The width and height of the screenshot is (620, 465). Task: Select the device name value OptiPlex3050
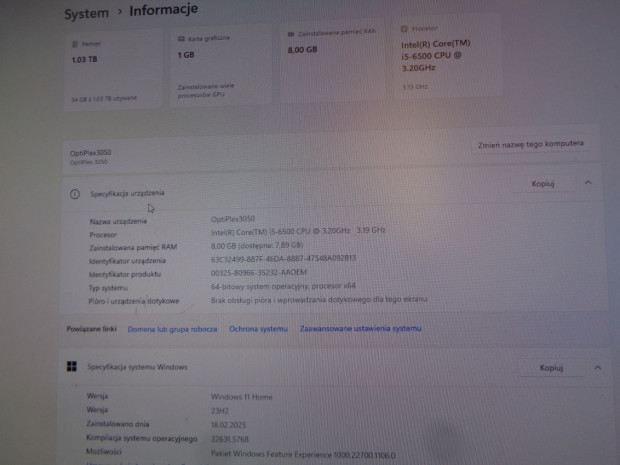tap(232, 219)
